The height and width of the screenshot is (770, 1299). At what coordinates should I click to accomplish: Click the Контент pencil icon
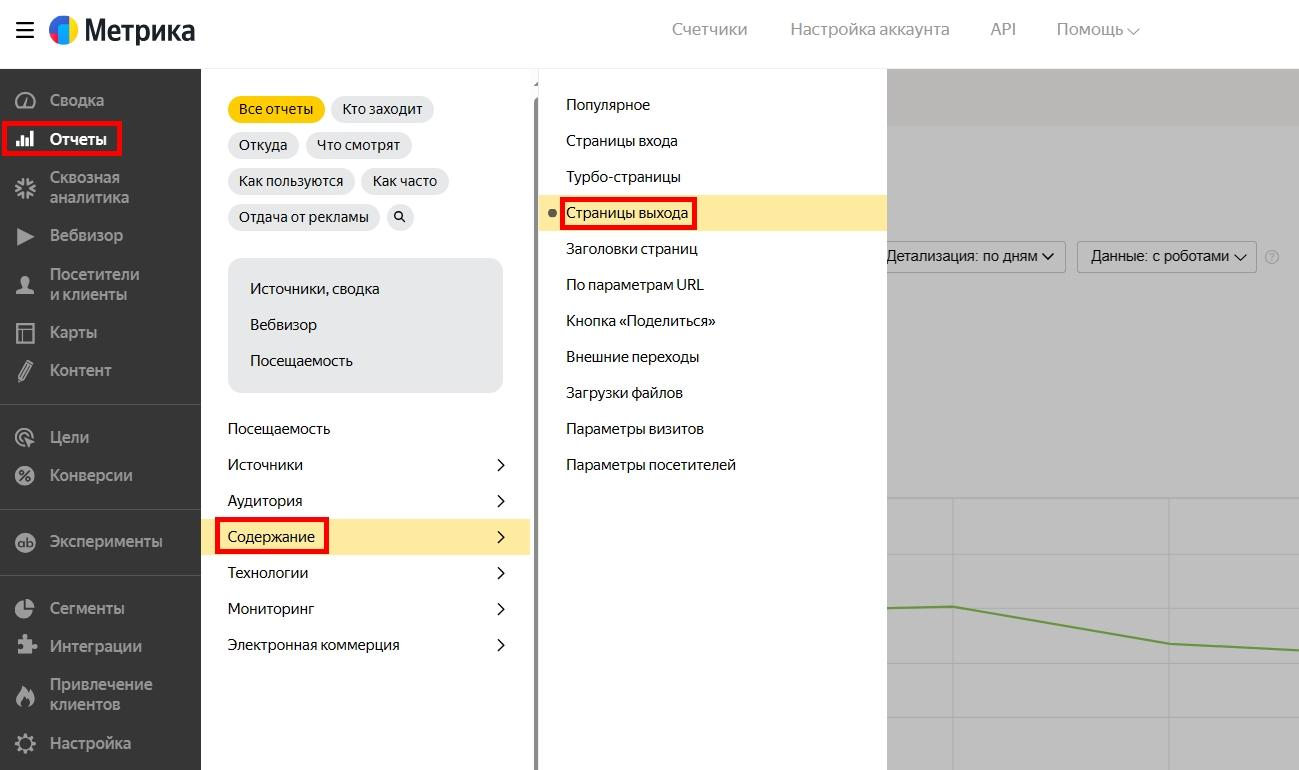(26, 371)
